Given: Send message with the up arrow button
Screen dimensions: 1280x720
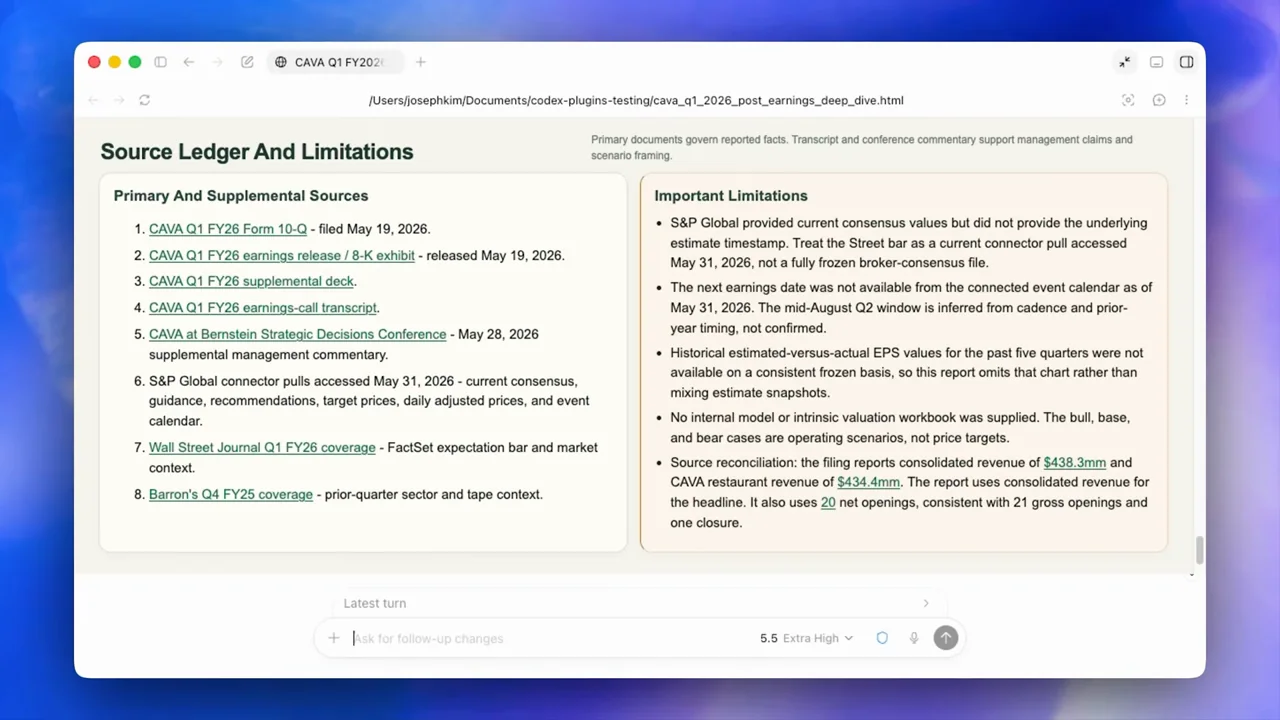Looking at the screenshot, I should coord(945,638).
